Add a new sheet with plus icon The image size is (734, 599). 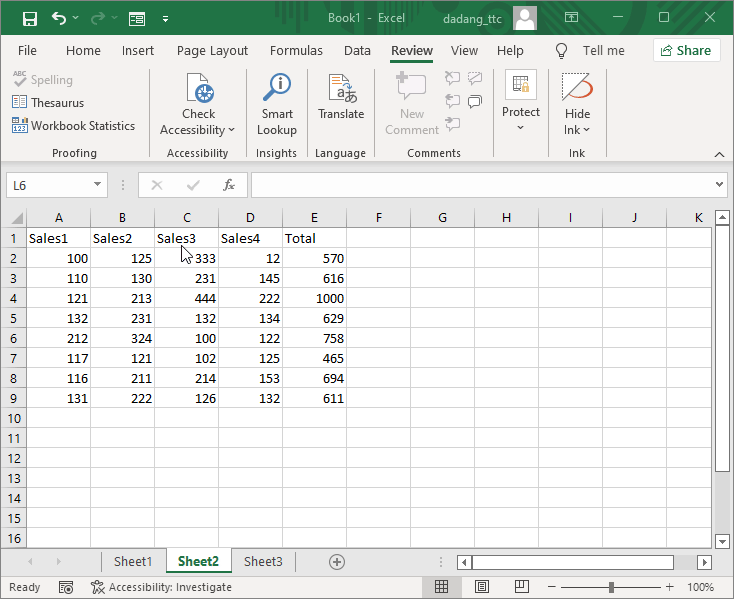(337, 562)
